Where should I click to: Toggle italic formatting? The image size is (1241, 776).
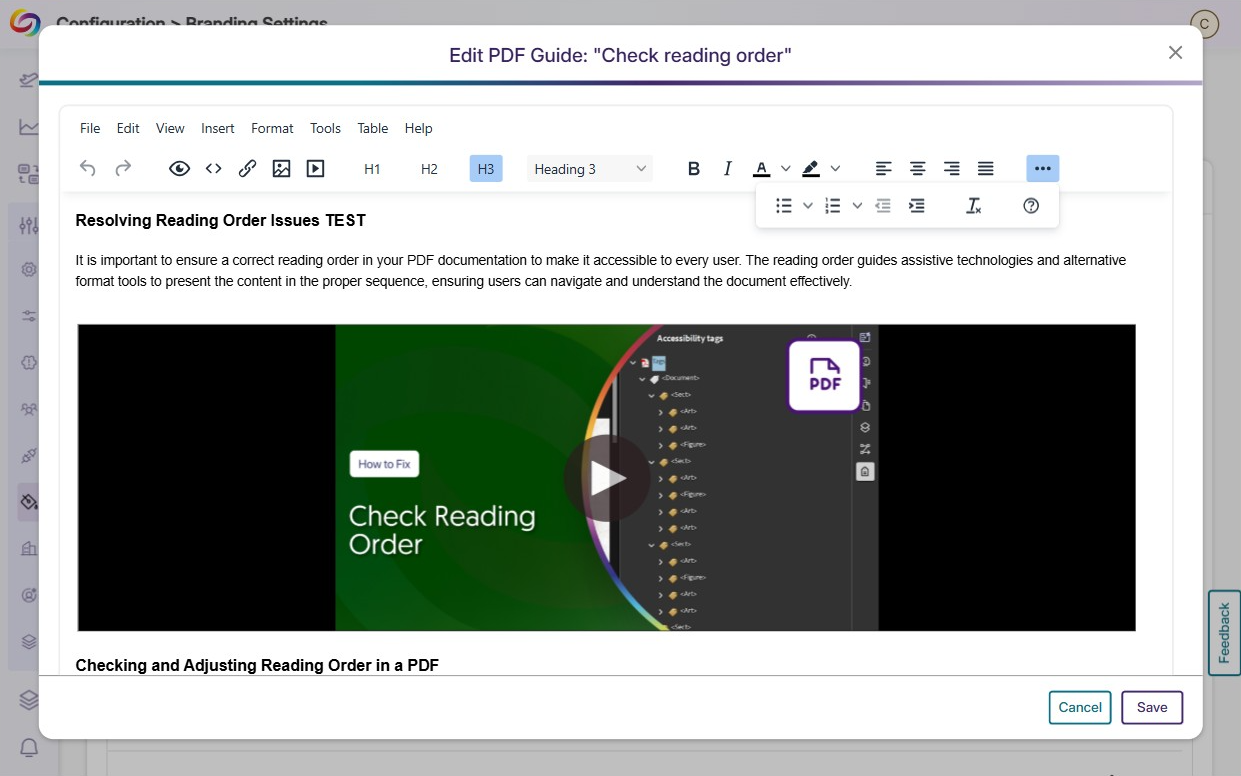[x=728, y=169]
